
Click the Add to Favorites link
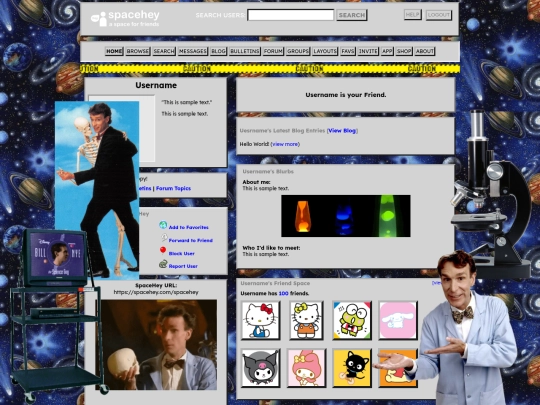pos(188,227)
